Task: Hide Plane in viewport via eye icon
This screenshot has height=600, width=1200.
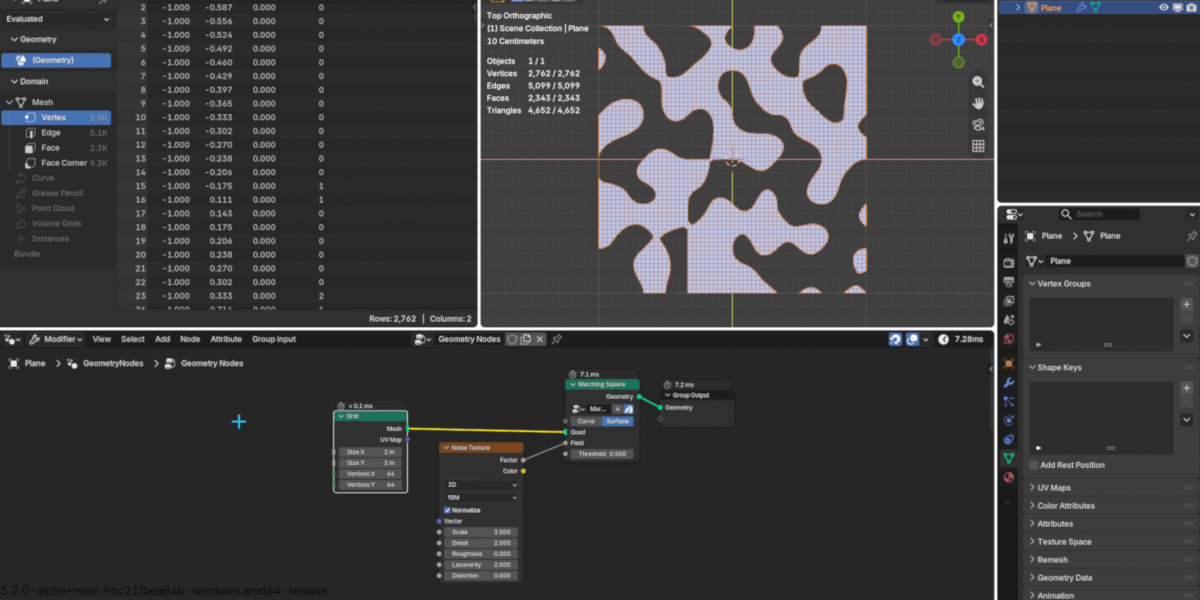Action: pyautogui.click(x=1164, y=7)
